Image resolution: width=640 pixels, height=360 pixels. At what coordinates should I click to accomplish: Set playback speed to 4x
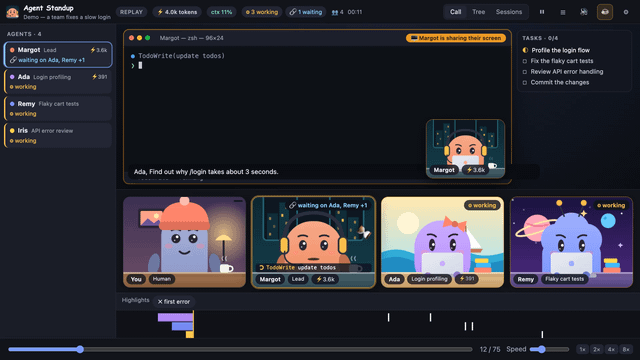coord(611,349)
